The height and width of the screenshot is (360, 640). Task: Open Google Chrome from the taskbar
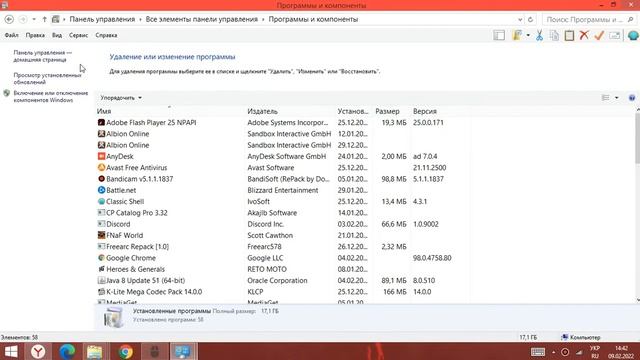pyautogui.click(x=125, y=351)
